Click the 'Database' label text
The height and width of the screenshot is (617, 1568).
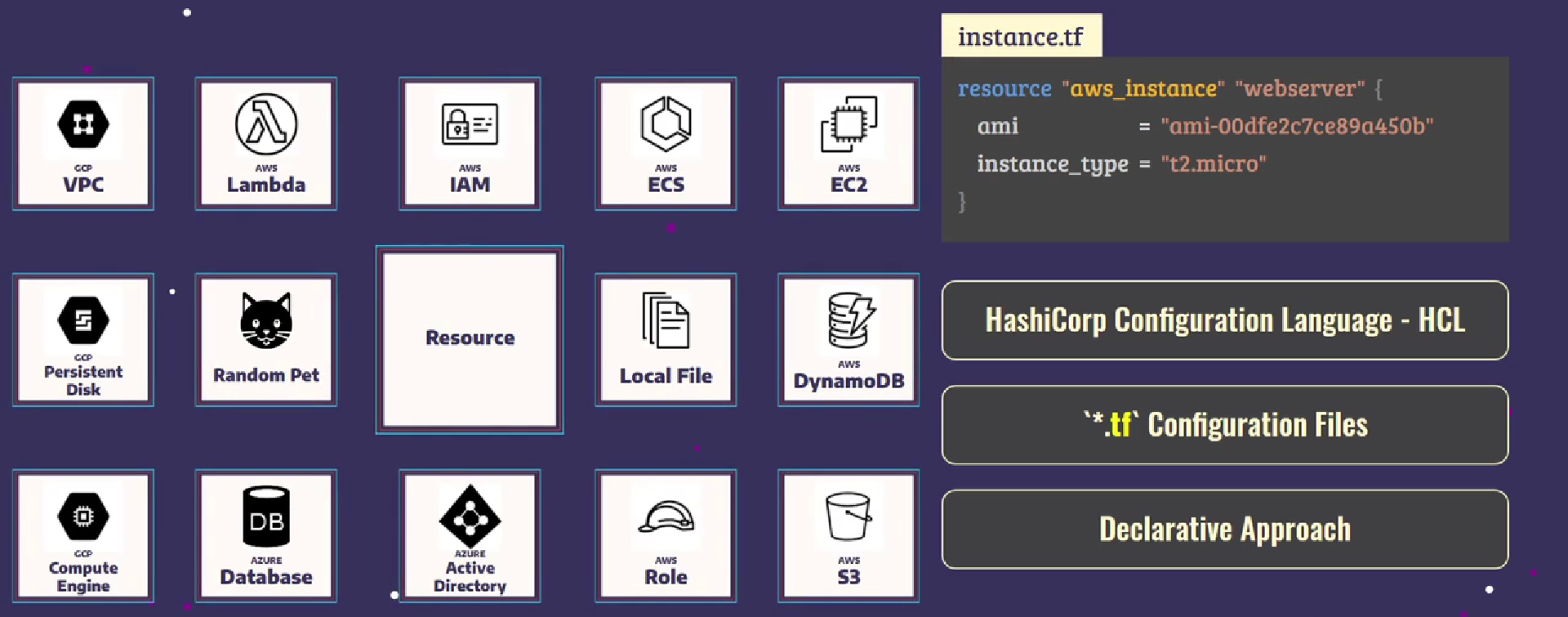point(266,577)
